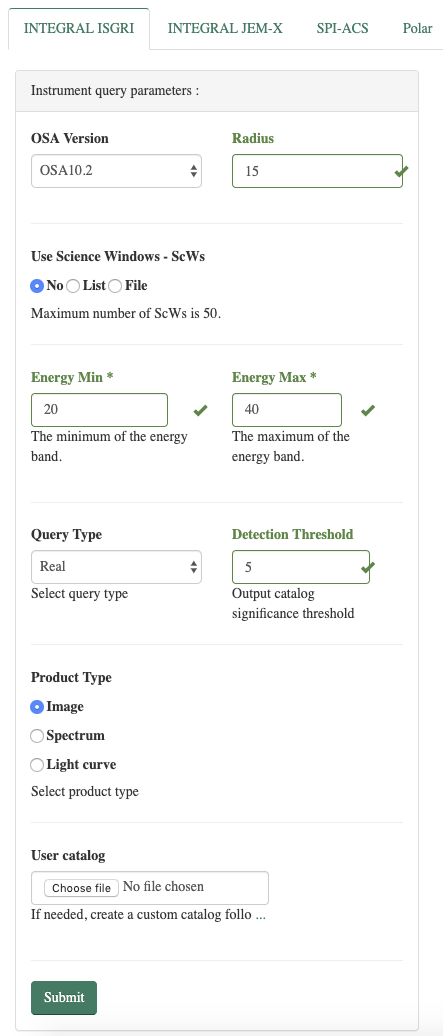Screen dimensions: 443x1036
Task: Open the Polar tab
Action: pos(418,28)
